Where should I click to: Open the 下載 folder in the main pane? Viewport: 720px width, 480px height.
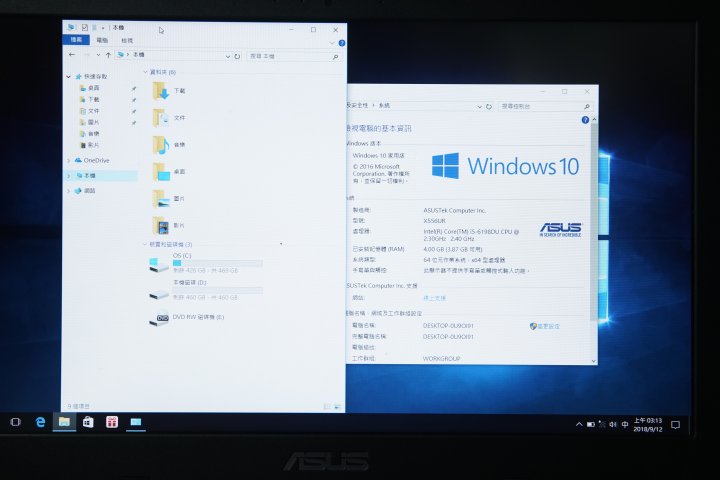(169, 90)
